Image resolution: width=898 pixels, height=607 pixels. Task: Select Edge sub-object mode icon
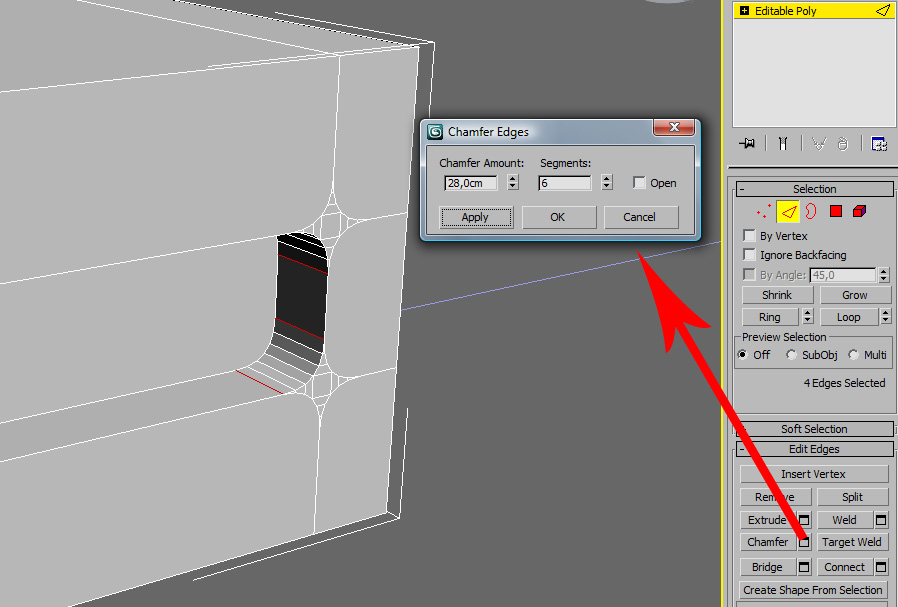pos(788,212)
